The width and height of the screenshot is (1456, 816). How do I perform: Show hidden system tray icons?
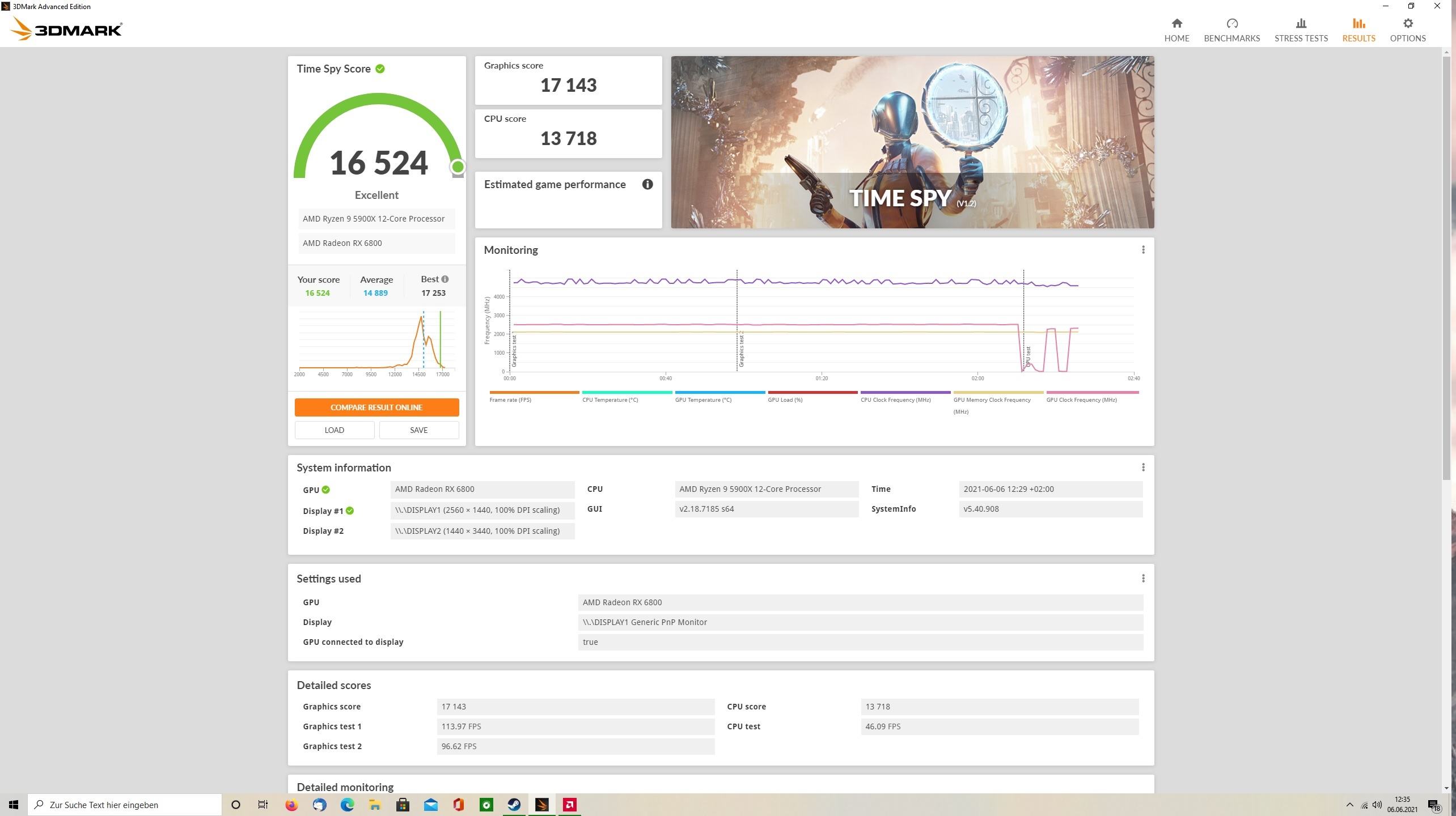tap(1349, 805)
